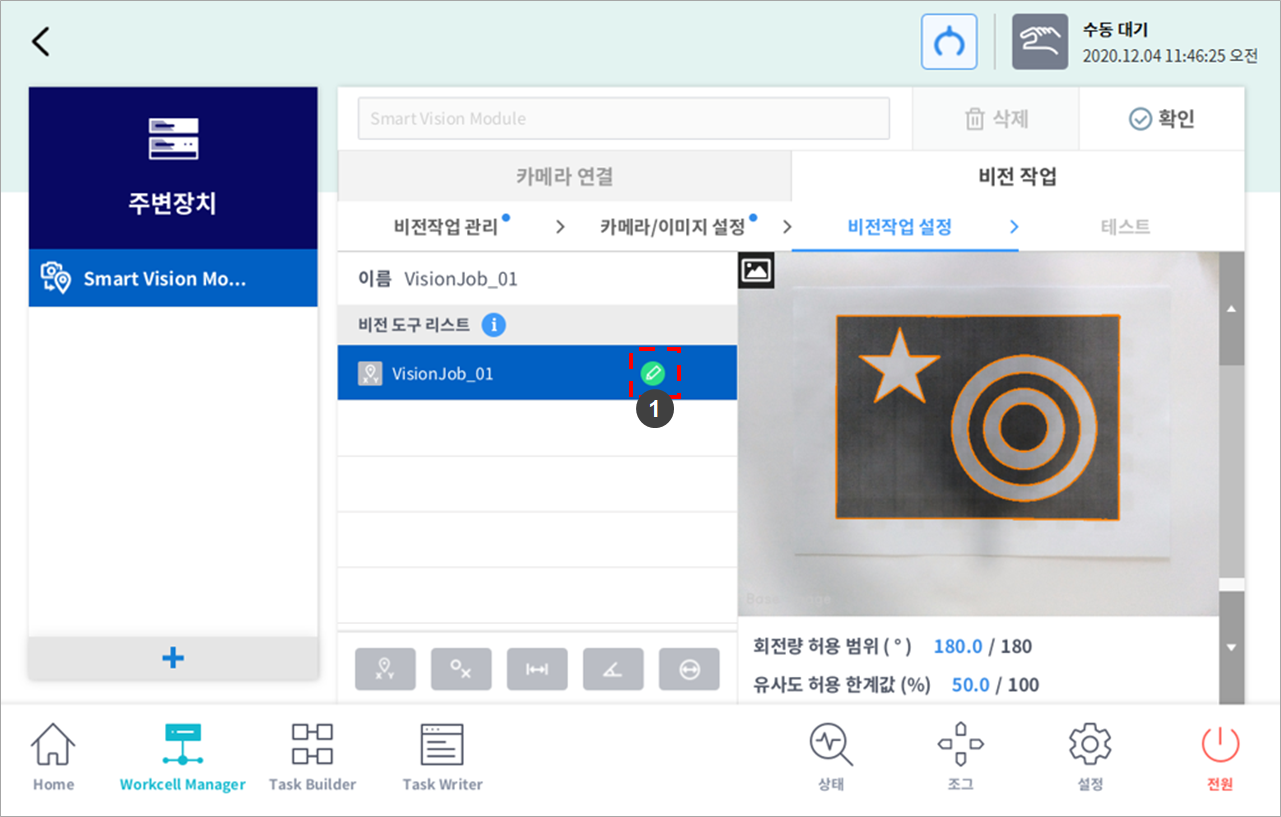Add a peripheral with the plus button

[x=173, y=658]
